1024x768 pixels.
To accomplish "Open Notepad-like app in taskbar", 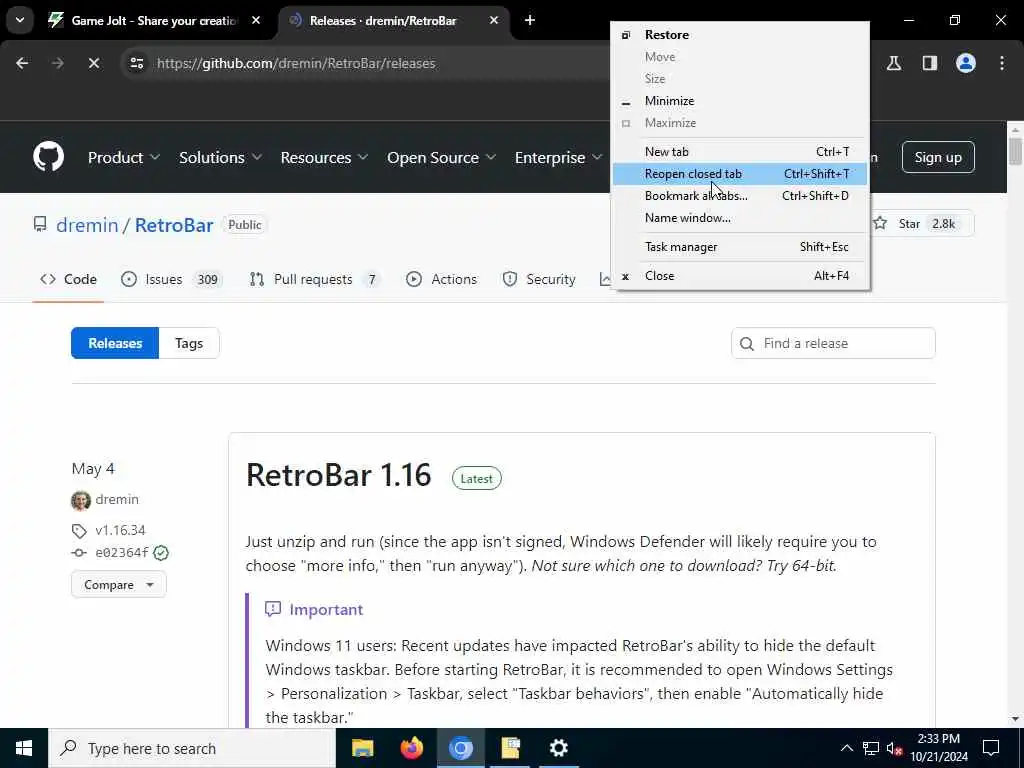I will pyautogui.click(x=510, y=748).
